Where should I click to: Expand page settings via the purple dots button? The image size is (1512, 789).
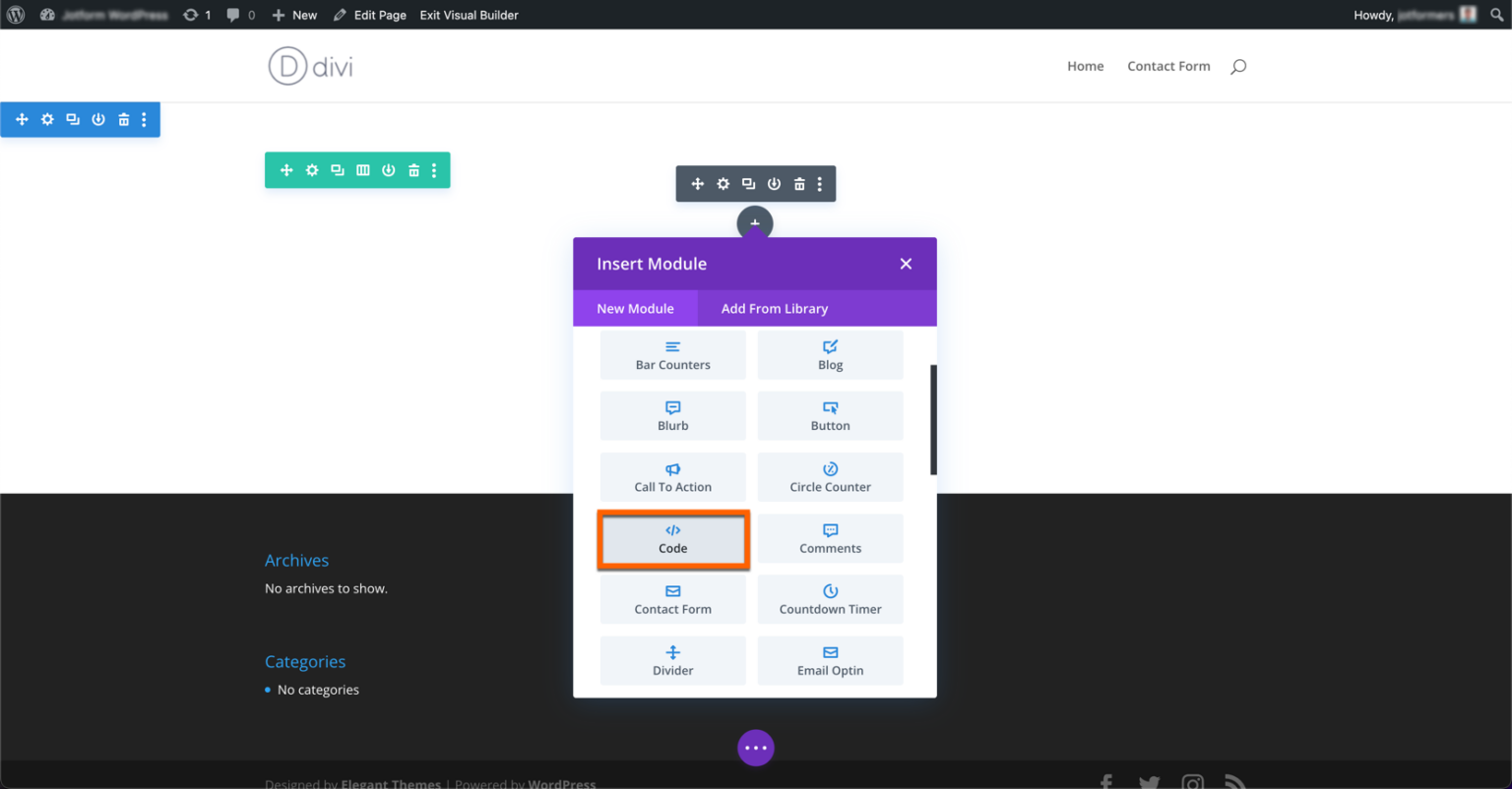(x=756, y=748)
